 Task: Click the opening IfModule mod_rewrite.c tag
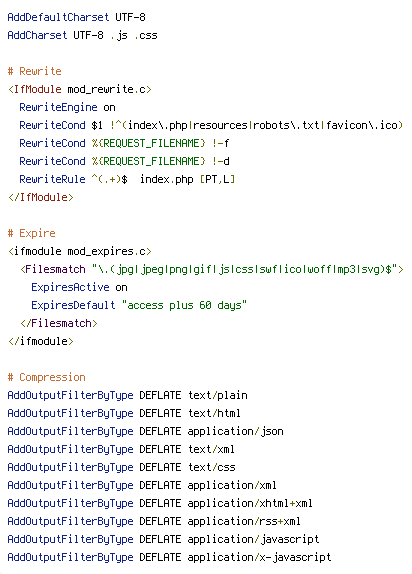coord(79,89)
